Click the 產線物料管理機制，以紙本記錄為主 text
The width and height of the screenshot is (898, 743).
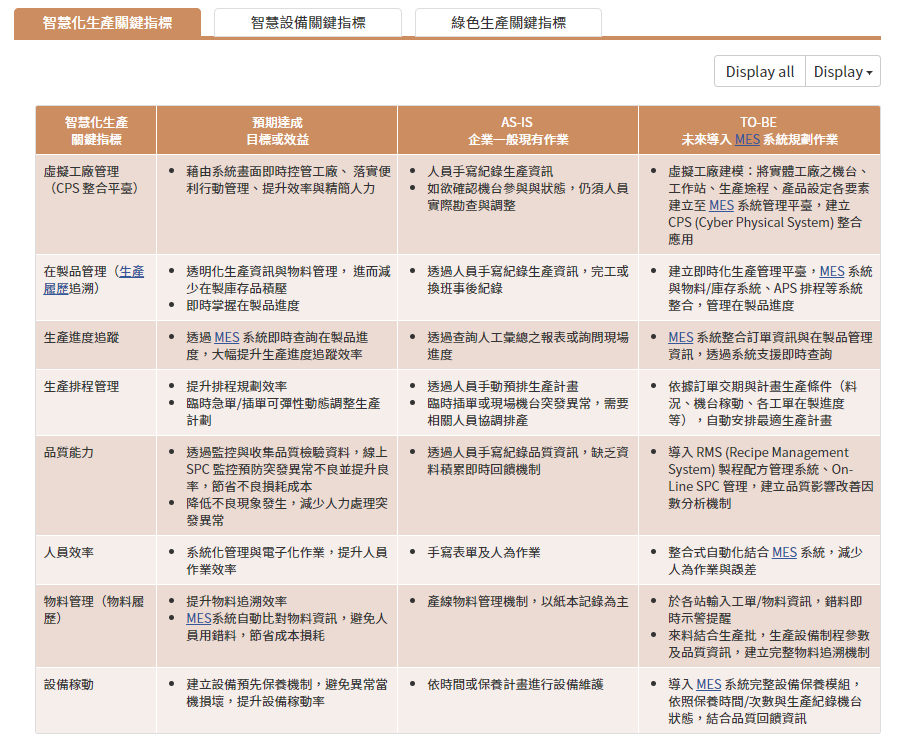point(527,601)
